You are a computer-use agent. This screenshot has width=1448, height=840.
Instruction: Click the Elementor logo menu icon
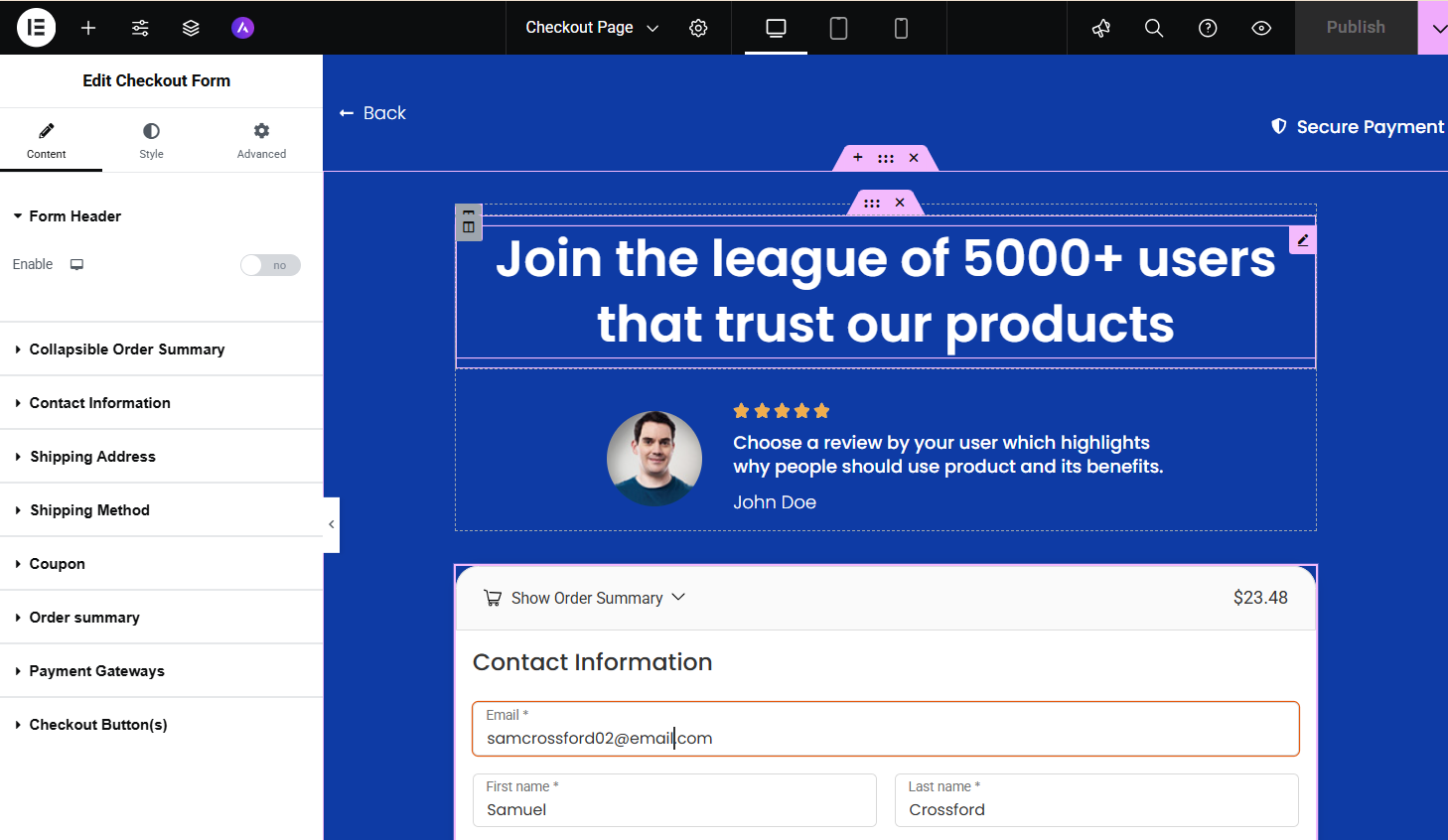[x=36, y=28]
